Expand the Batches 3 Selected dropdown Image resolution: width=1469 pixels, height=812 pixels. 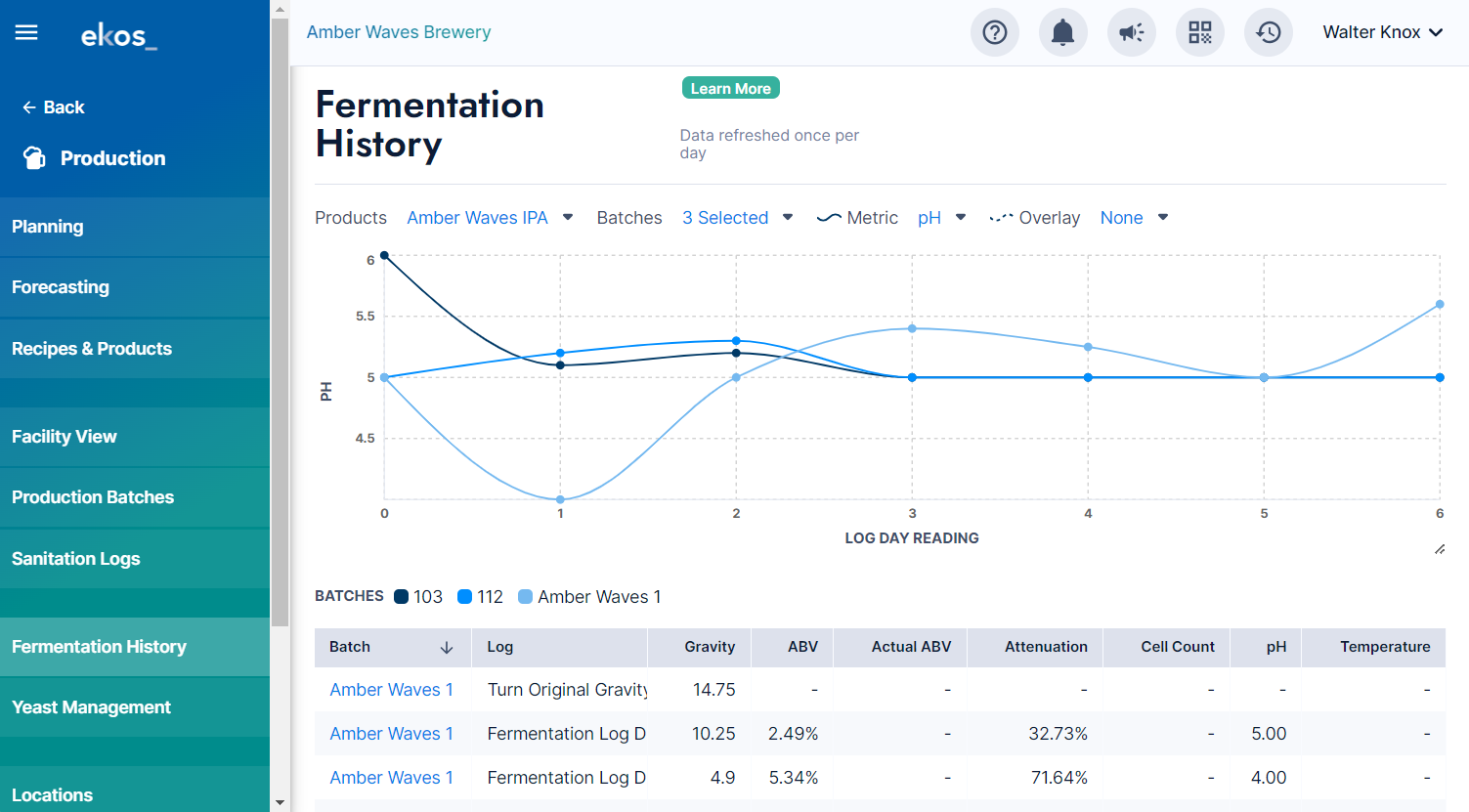point(738,218)
